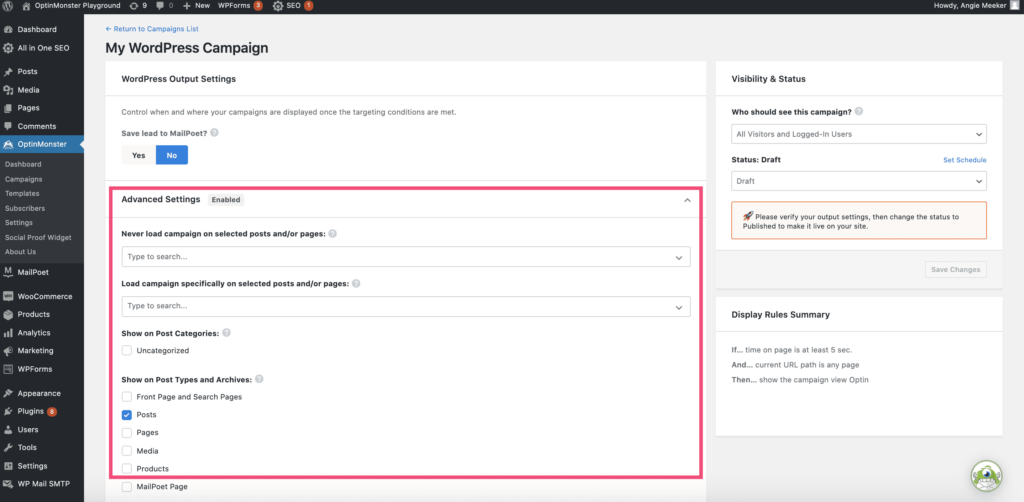The image size is (1024, 502).
Task: Click the Appearance brush icon
Action: (x=8, y=393)
